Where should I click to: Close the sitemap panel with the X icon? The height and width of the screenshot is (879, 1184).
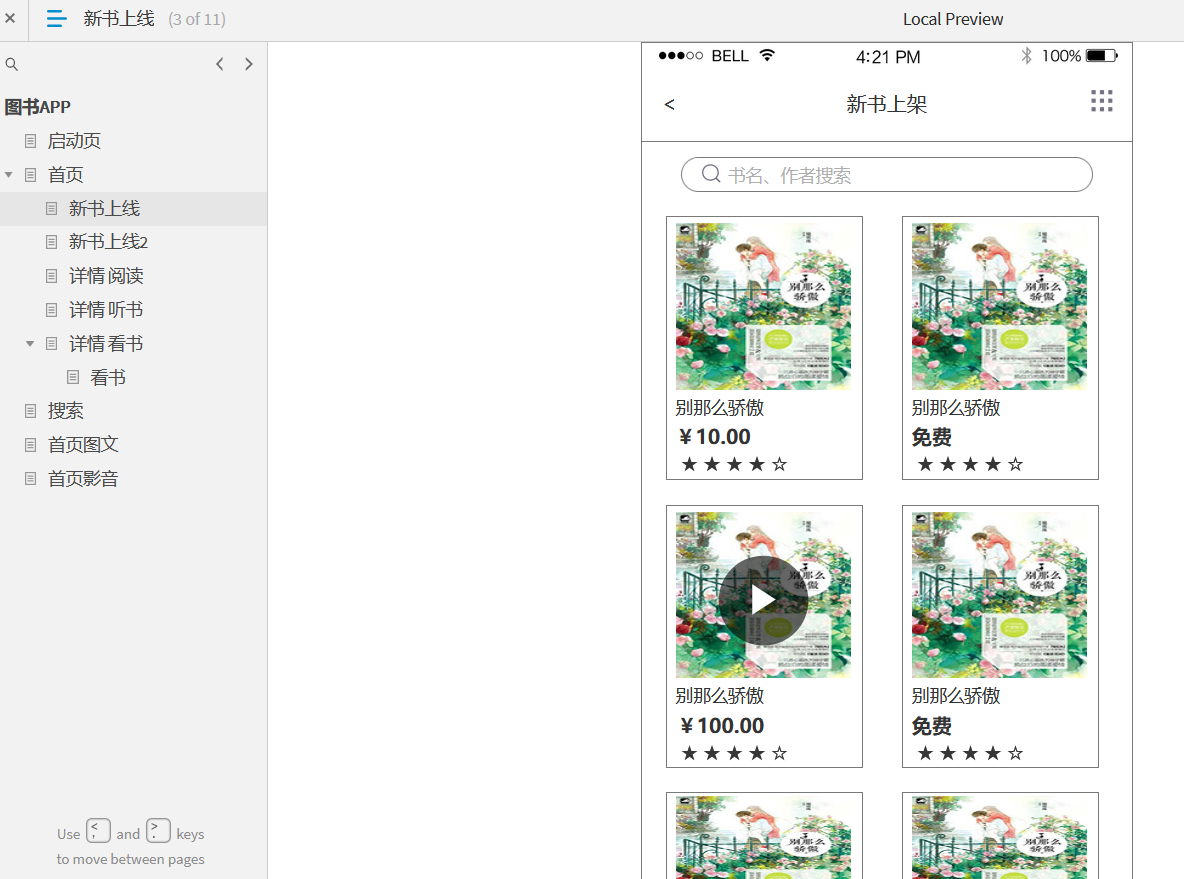click(x=10, y=17)
